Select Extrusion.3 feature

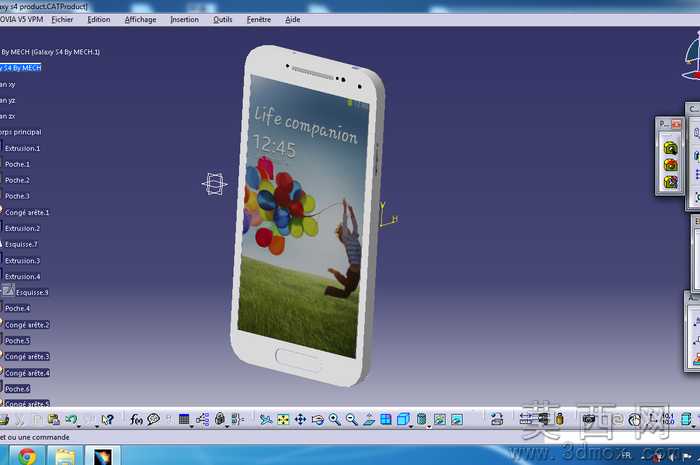[22, 261]
